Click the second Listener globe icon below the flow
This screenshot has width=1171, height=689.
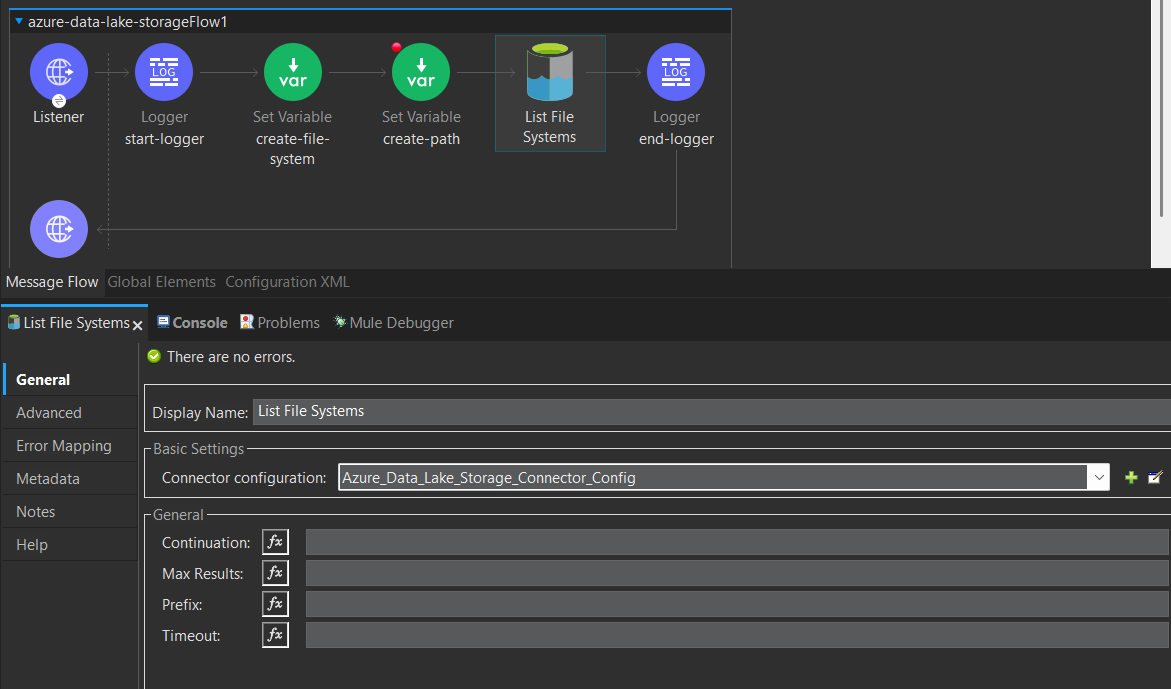click(x=58, y=228)
